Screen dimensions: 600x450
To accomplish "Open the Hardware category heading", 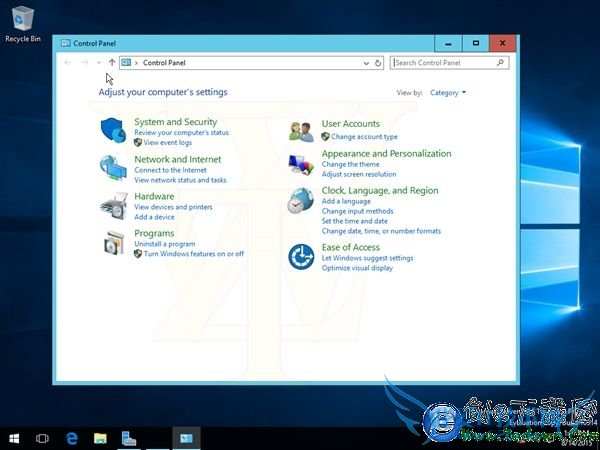I will 154,196.
